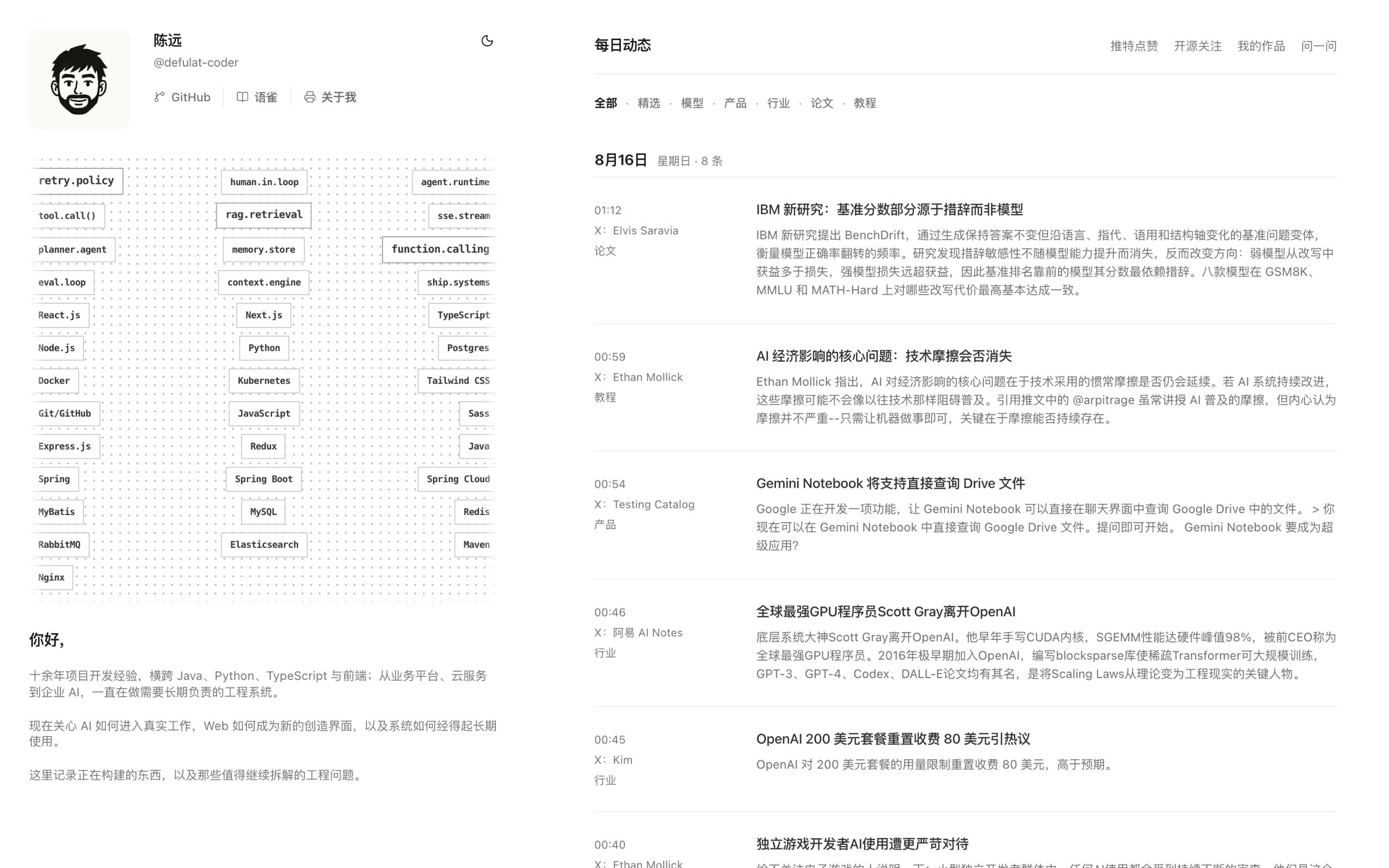Open the 关于我 link
Screen dimensions: 1389x868
tap(330, 97)
